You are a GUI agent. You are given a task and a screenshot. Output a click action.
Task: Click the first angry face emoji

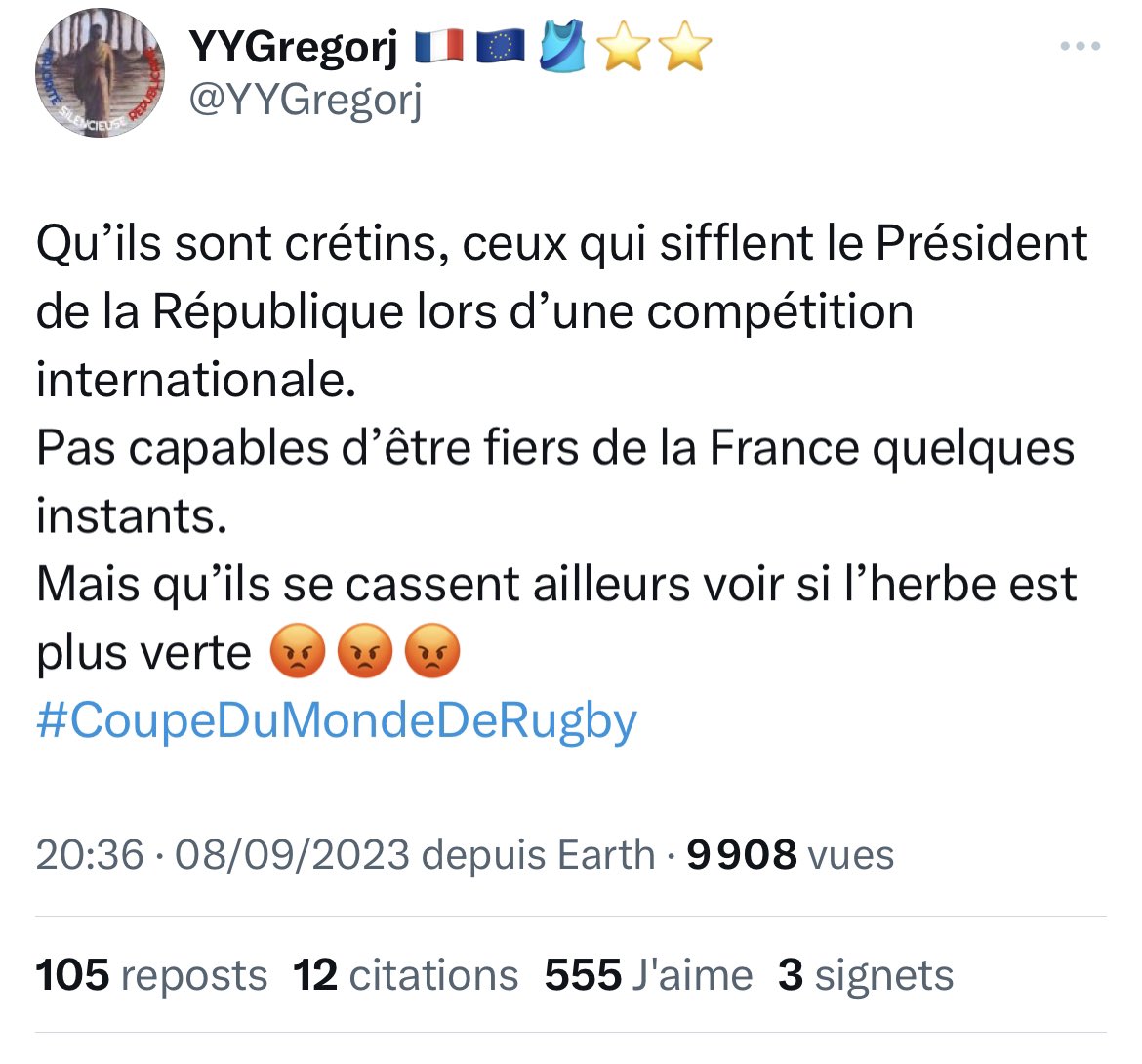(296, 651)
